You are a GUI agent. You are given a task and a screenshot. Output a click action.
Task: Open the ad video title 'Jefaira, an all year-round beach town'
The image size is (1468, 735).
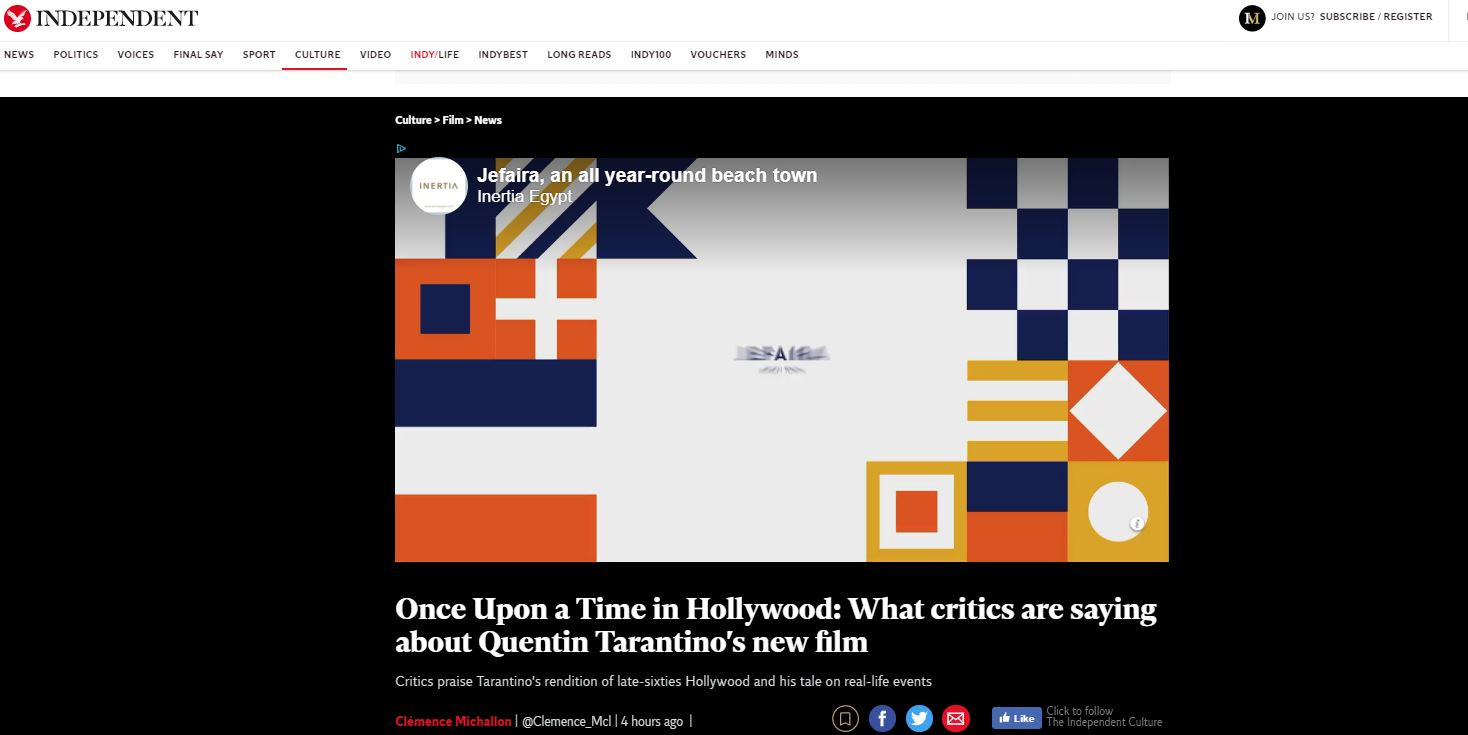pyautogui.click(x=647, y=176)
